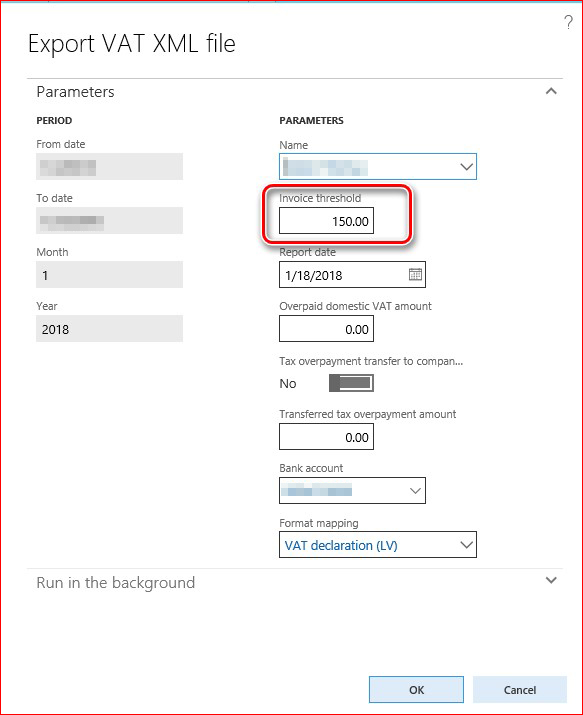Viewport: 583px width, 715px height.
Task: Click the Parameters section header text
Action: point(75,92)
